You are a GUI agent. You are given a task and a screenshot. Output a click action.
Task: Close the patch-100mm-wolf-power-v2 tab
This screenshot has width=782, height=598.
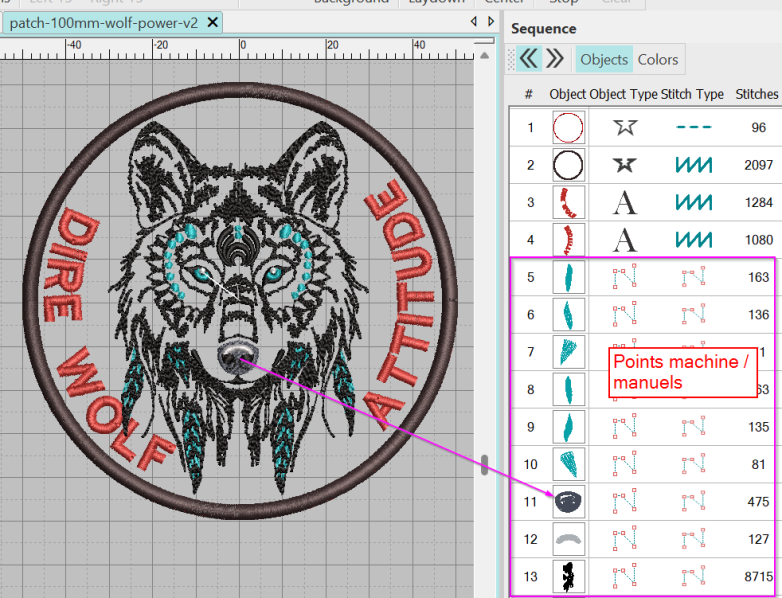click(212, 22)
